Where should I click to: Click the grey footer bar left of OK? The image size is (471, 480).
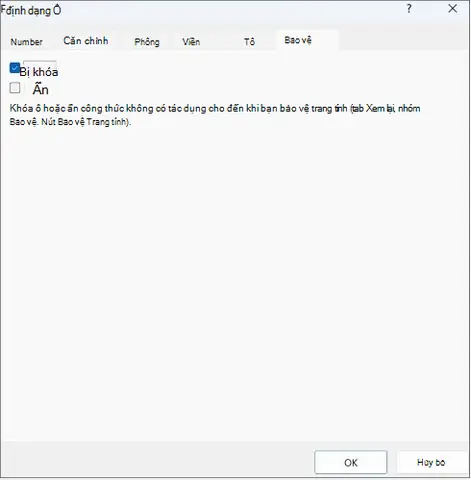[157, 460]
